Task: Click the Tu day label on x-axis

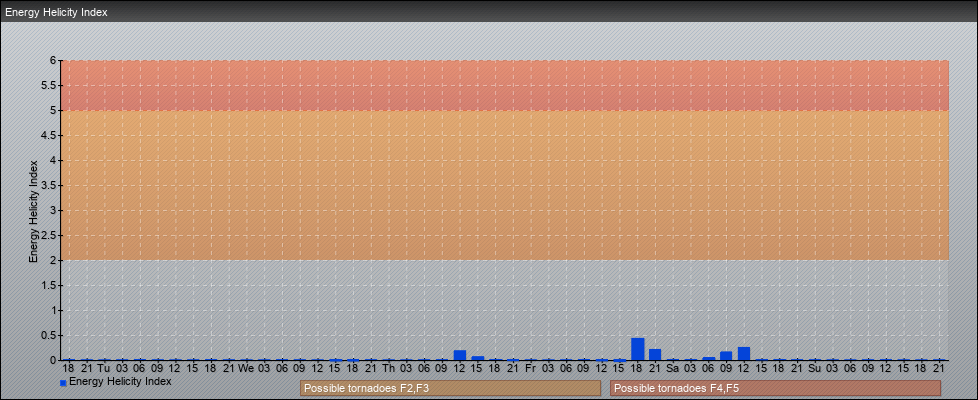Action: (104, 368)
